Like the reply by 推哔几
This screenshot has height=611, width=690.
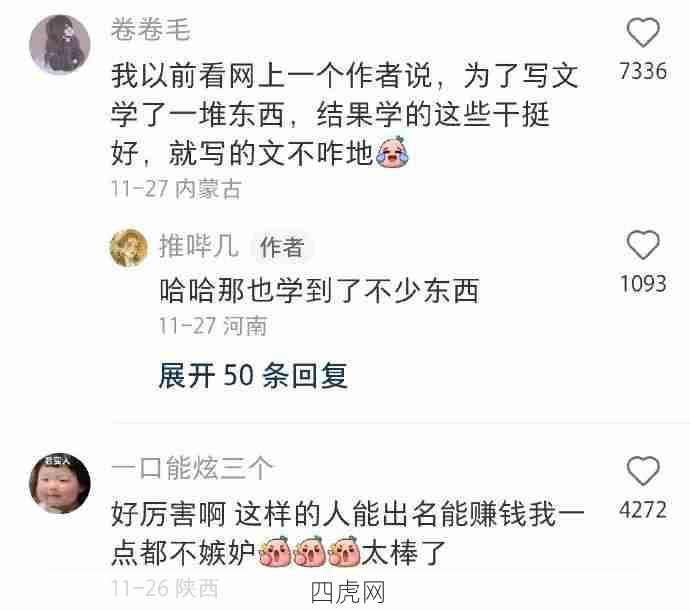pyautogui.click(x=643, y=245)
